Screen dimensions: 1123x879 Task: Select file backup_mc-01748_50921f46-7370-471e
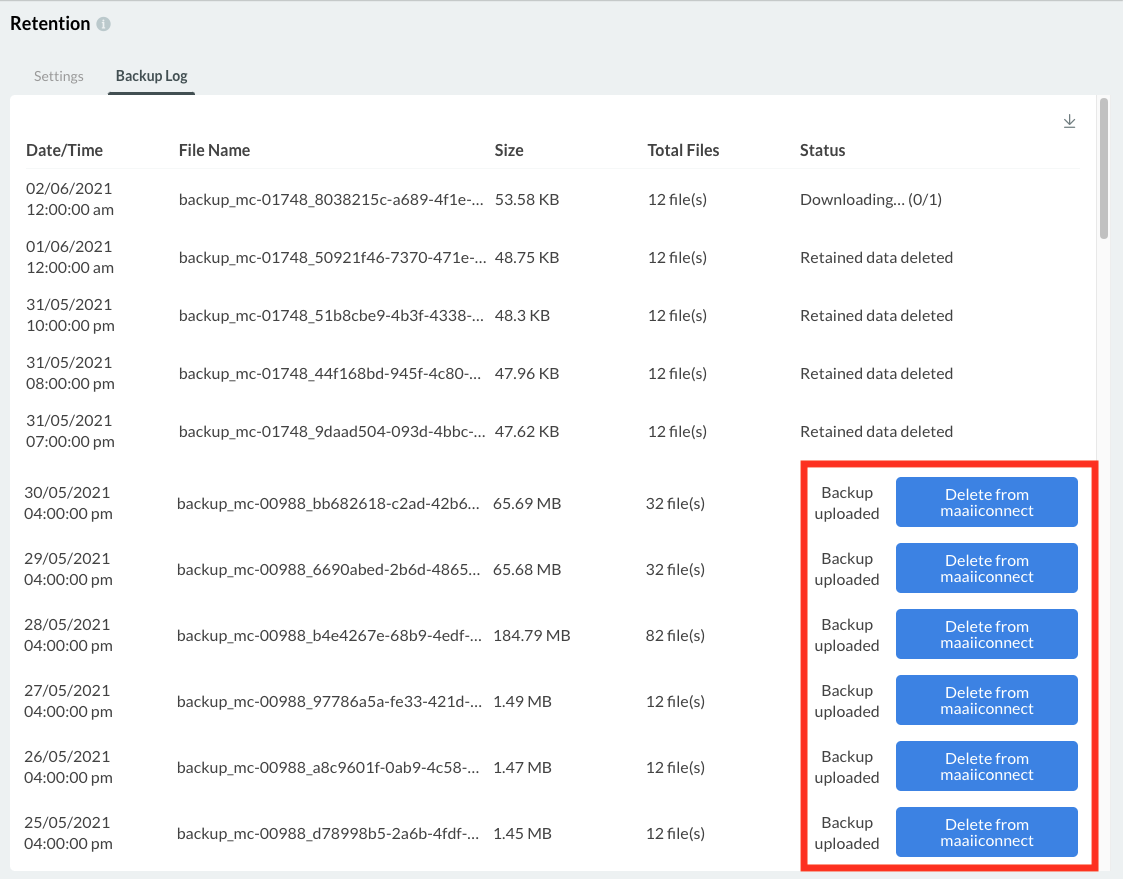point(332,258)
